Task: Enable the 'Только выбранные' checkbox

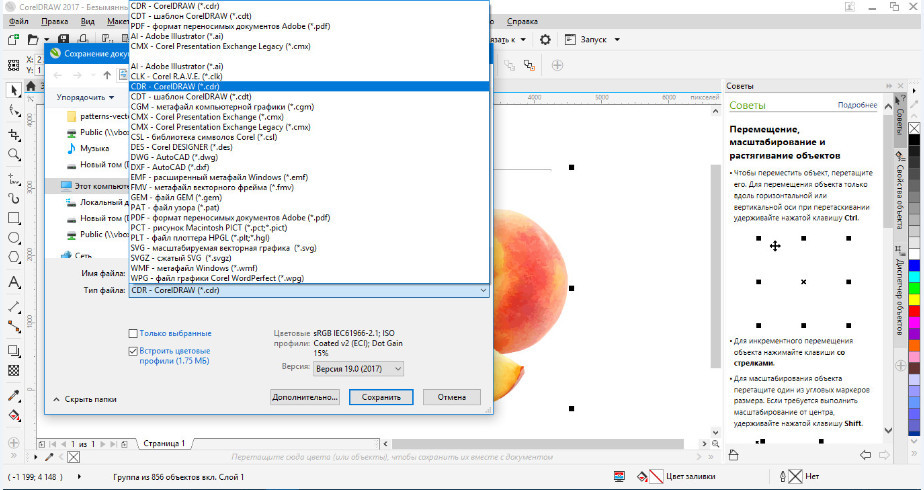Action: pyautogui.click(x=133, y=333)
